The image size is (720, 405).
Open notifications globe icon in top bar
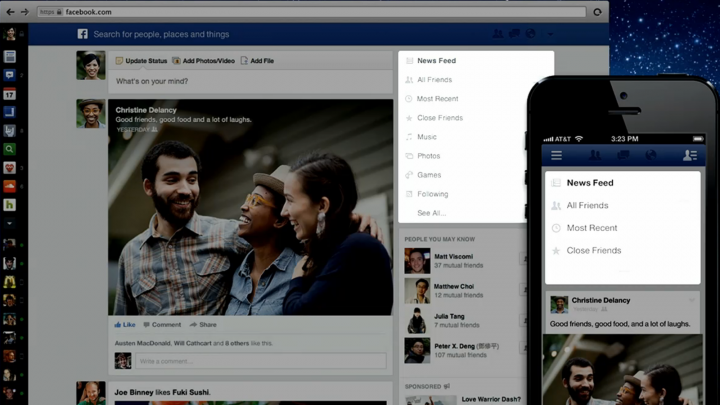(530, 34)
